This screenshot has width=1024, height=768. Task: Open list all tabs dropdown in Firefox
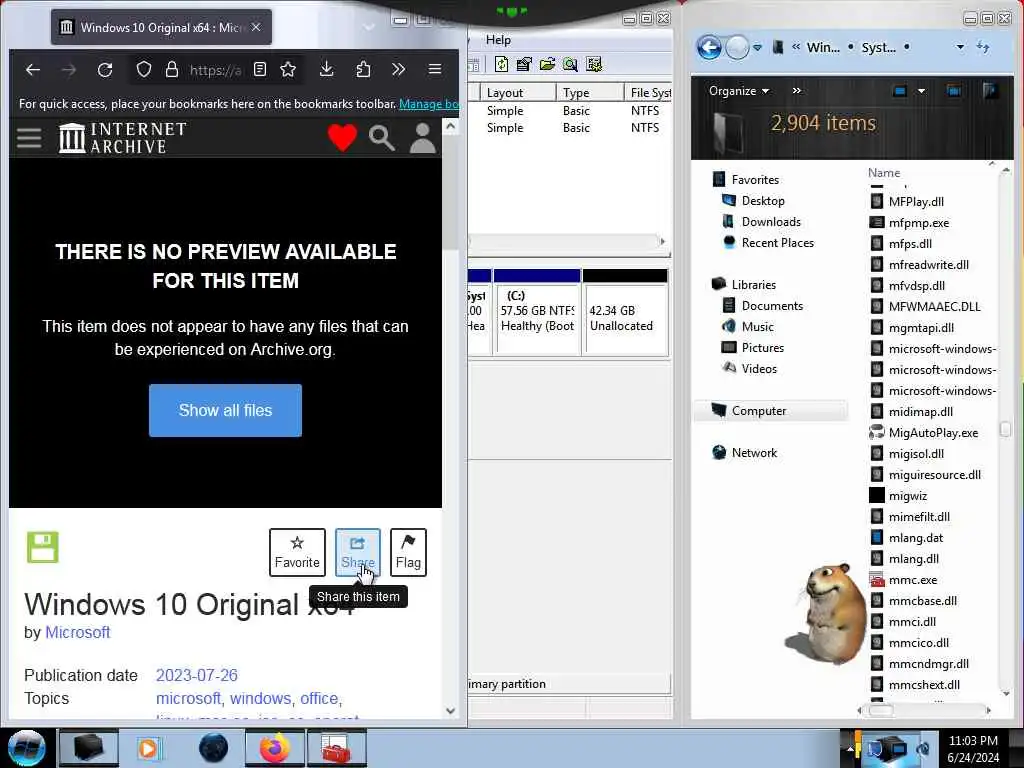coord(369,27)
